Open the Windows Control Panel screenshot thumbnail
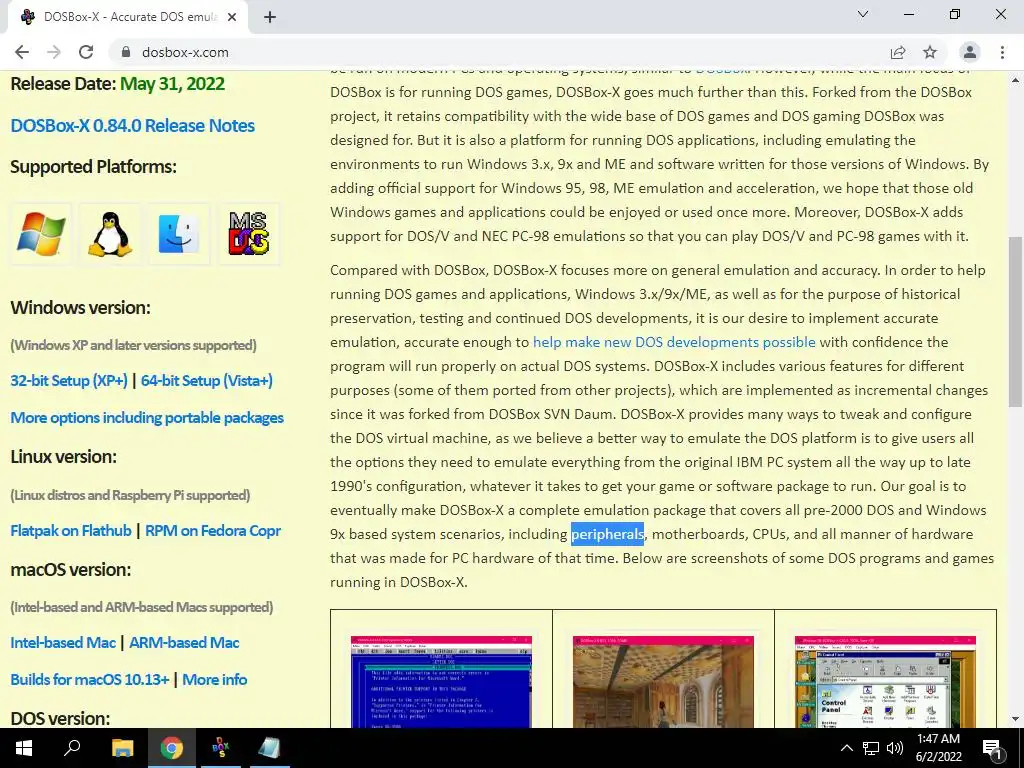 885,682
